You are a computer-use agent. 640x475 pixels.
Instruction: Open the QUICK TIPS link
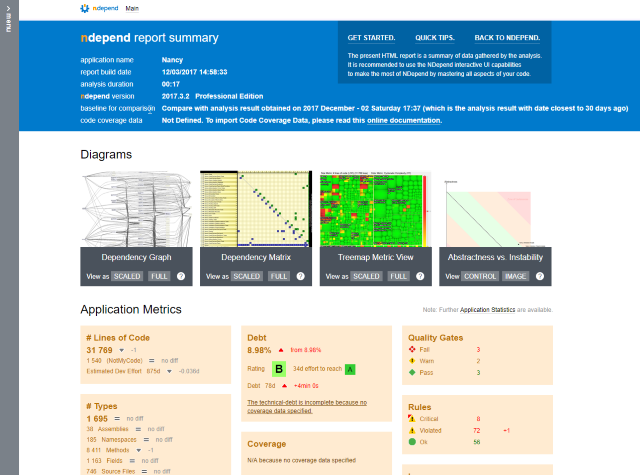coord(435,38)
